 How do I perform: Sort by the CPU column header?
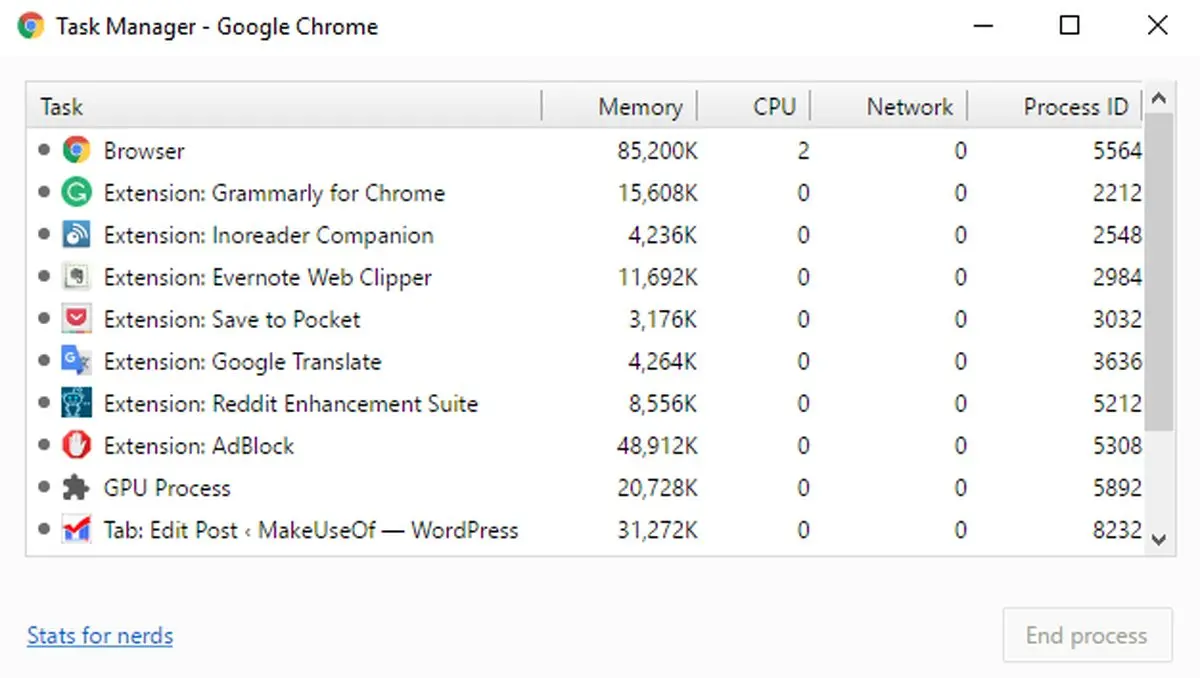point(774,107)
